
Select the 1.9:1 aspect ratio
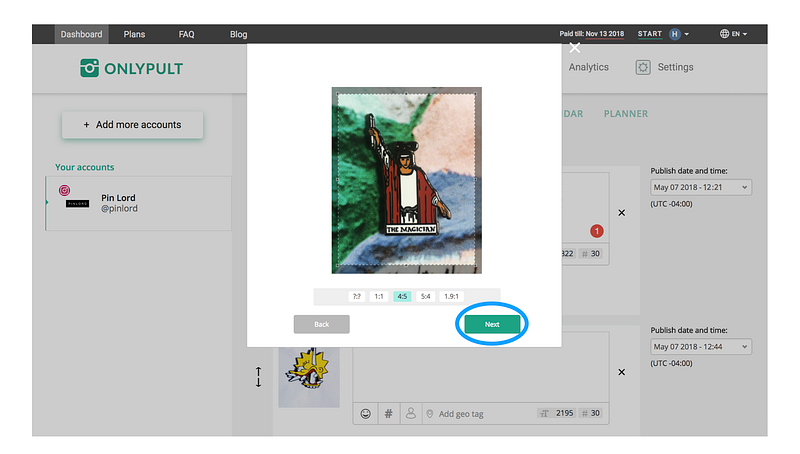[451, 296]
